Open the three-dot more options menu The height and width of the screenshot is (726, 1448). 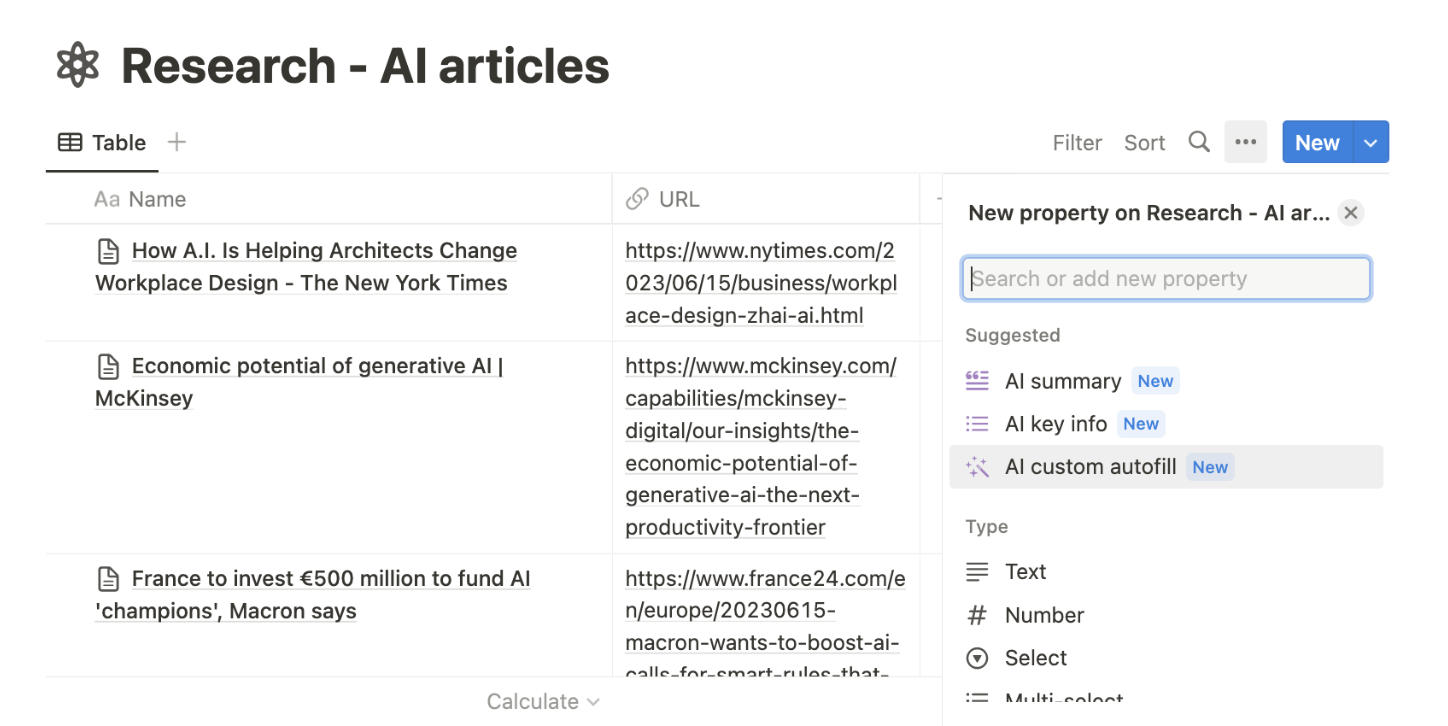[x=1245, y=142]
